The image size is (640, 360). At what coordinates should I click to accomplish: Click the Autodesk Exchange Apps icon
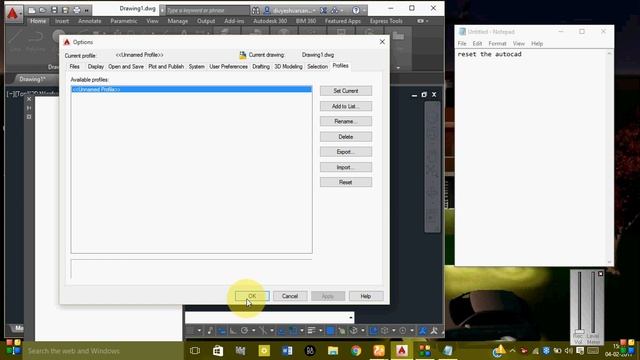pos(324,10)
